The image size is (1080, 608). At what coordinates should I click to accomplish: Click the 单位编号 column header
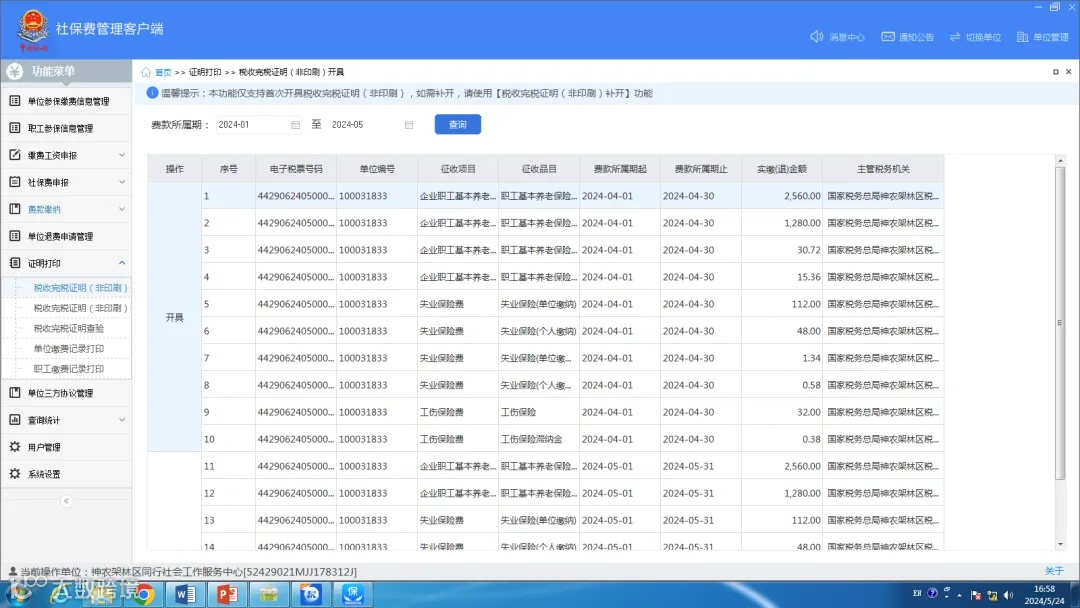[x=377, y=169]
